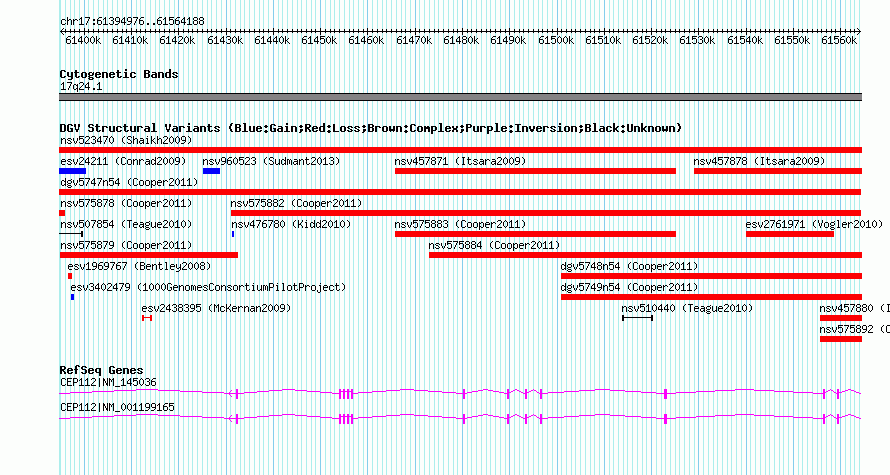Open the nsv575882 (Cooper2011) label
Viewport: 890px width, 475px height.
[x=296, y=203]
